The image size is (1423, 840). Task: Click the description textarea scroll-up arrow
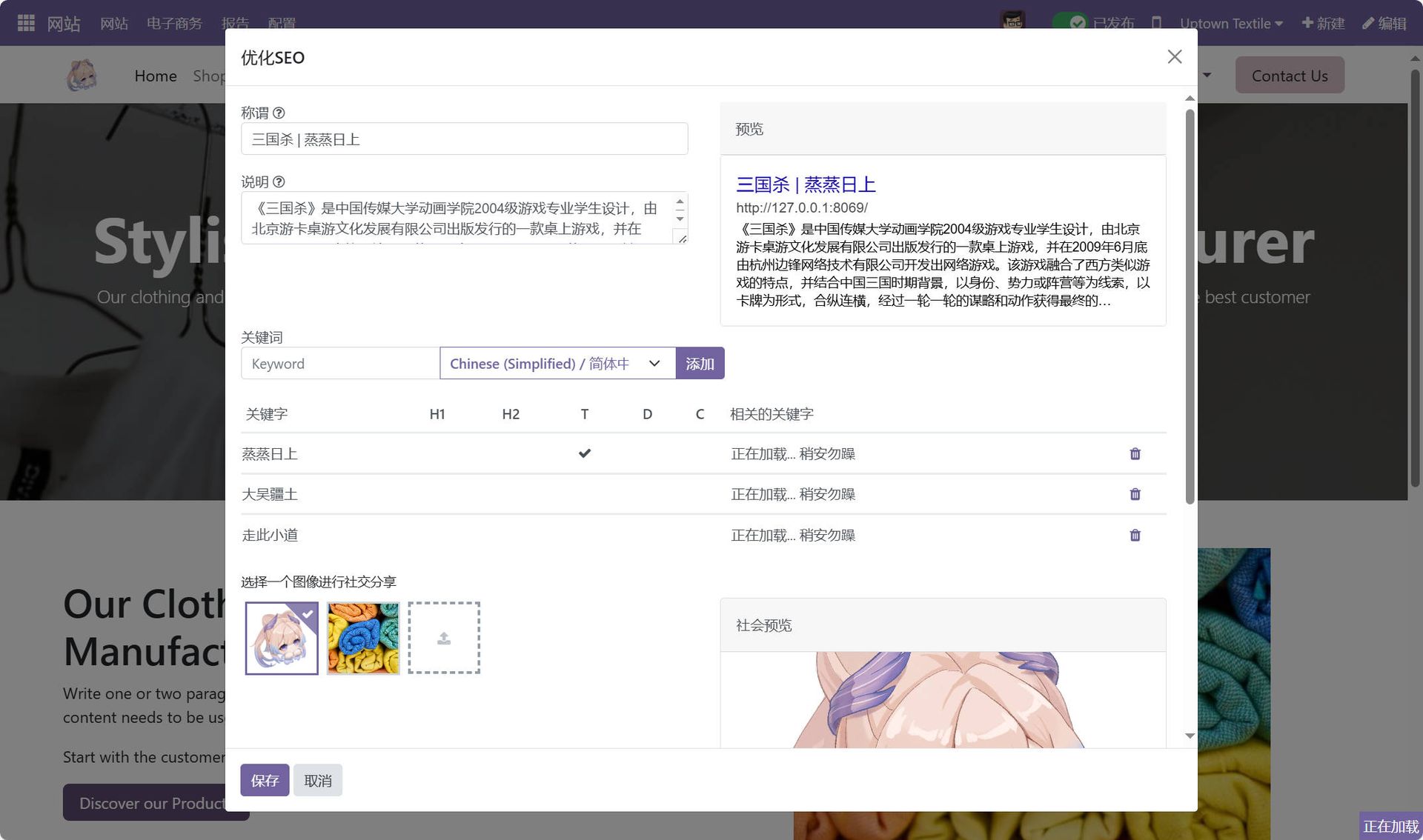click(x=680, y=201)
